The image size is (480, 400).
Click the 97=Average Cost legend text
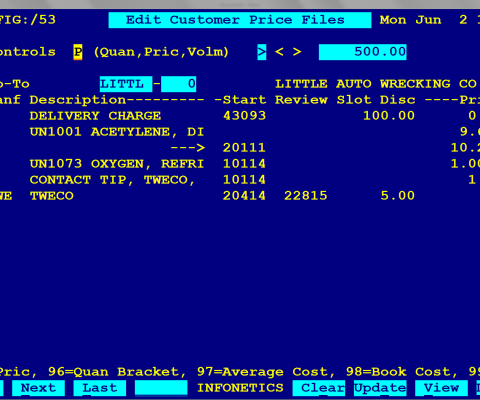click(266, 372)
